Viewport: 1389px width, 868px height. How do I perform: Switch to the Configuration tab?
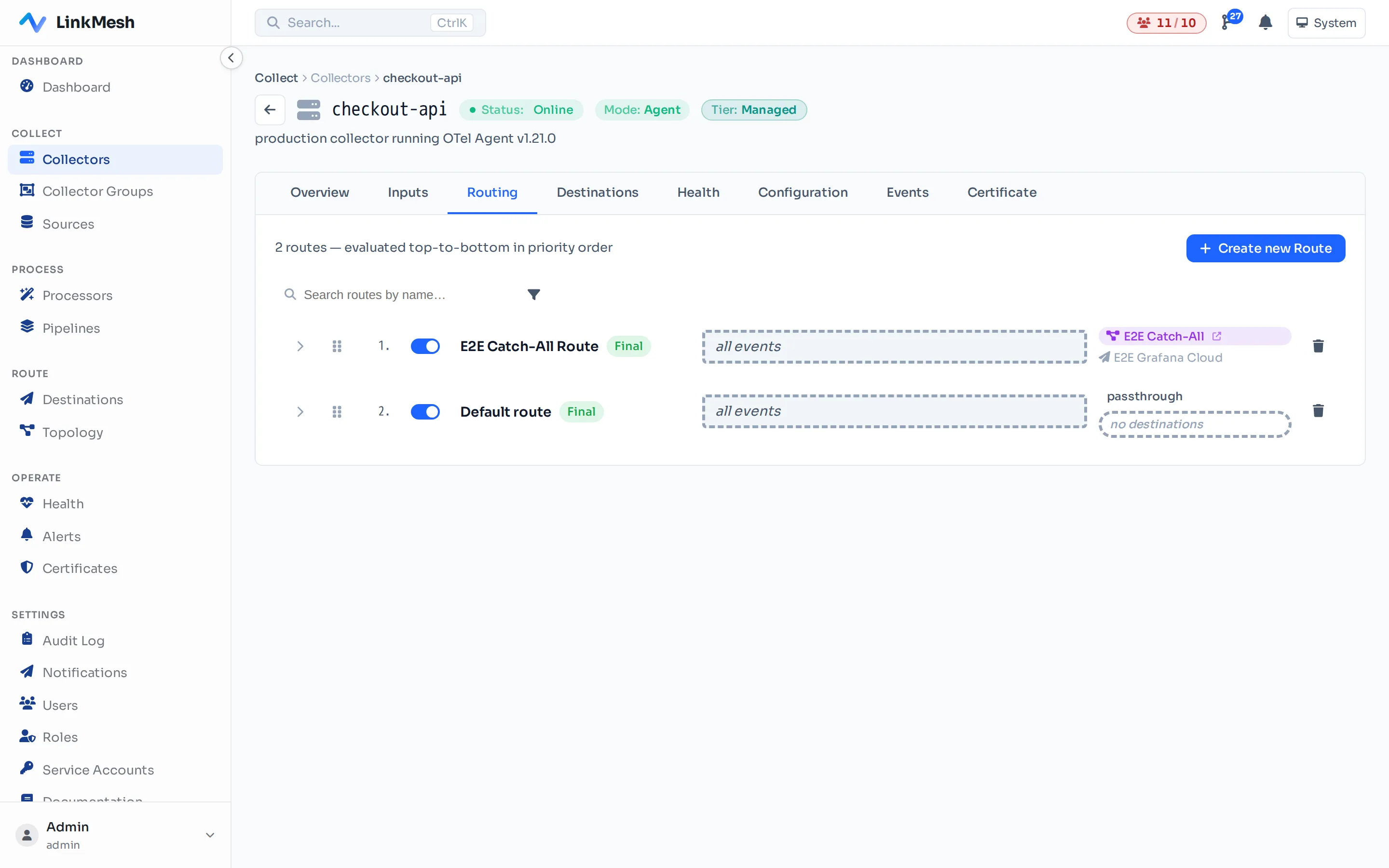(x=803, y=193)
